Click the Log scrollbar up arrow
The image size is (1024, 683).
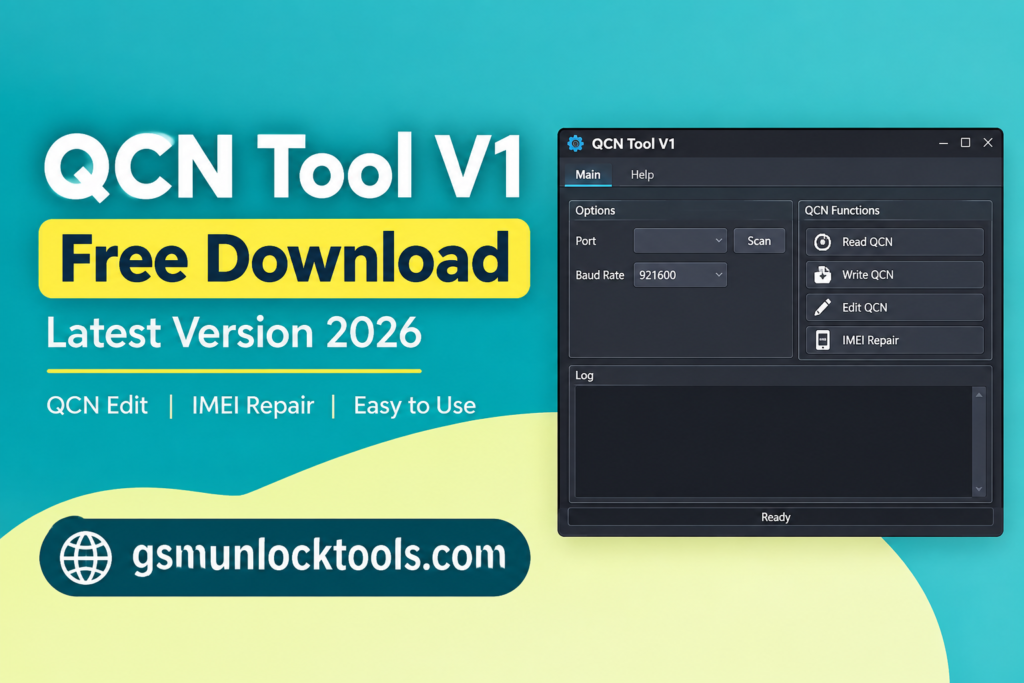[x=978, y=394]
